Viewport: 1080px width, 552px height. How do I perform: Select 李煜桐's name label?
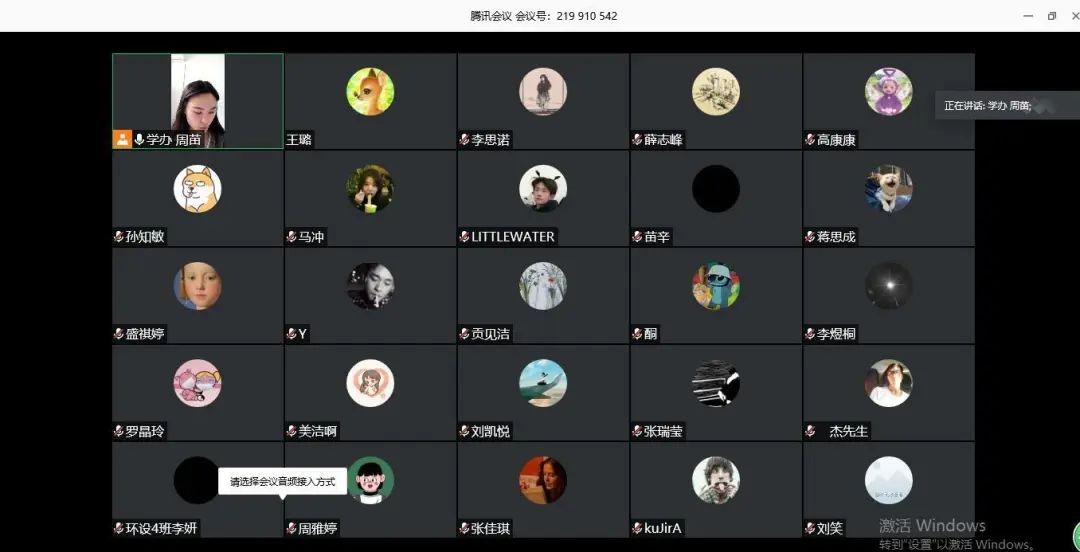tap(836, 334)
